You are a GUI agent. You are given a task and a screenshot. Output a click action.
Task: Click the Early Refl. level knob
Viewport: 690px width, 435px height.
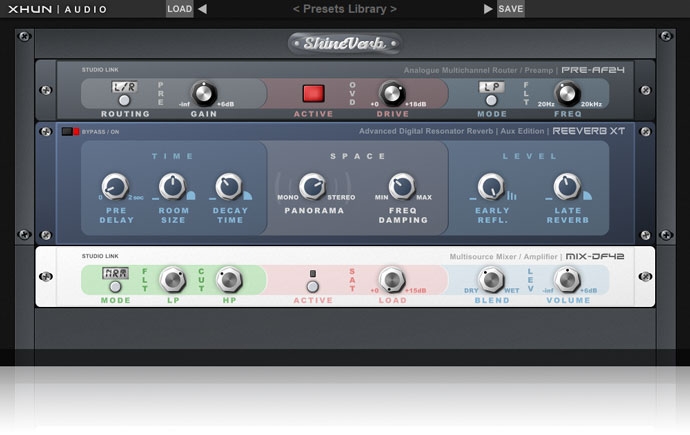click(490, 186)
